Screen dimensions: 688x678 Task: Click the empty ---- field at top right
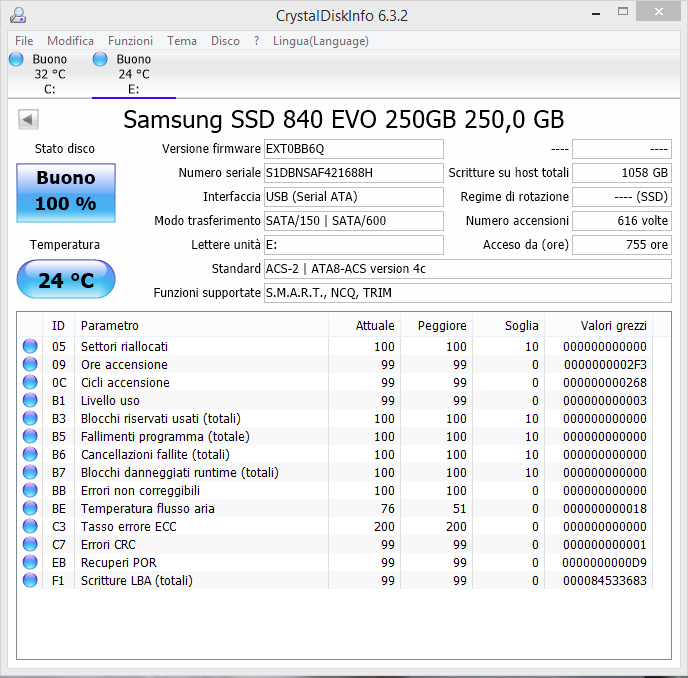coord(622,149)
